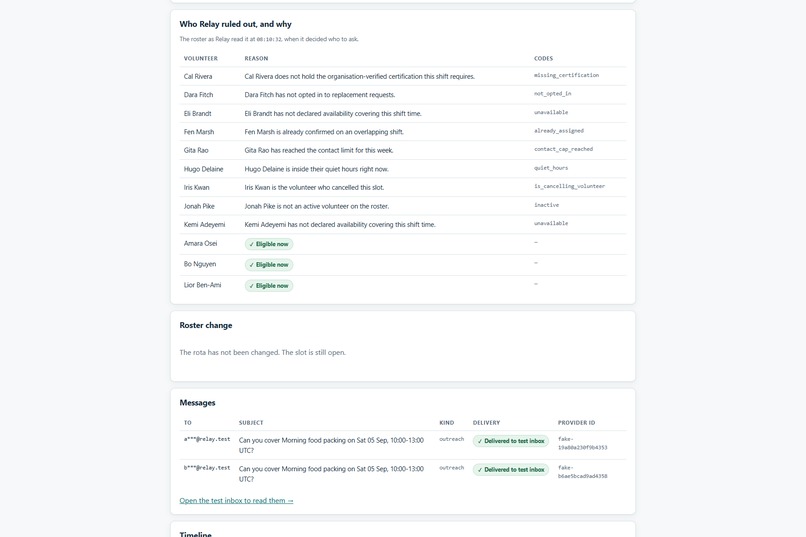Click the Roster change heading

tap(206, 325)
